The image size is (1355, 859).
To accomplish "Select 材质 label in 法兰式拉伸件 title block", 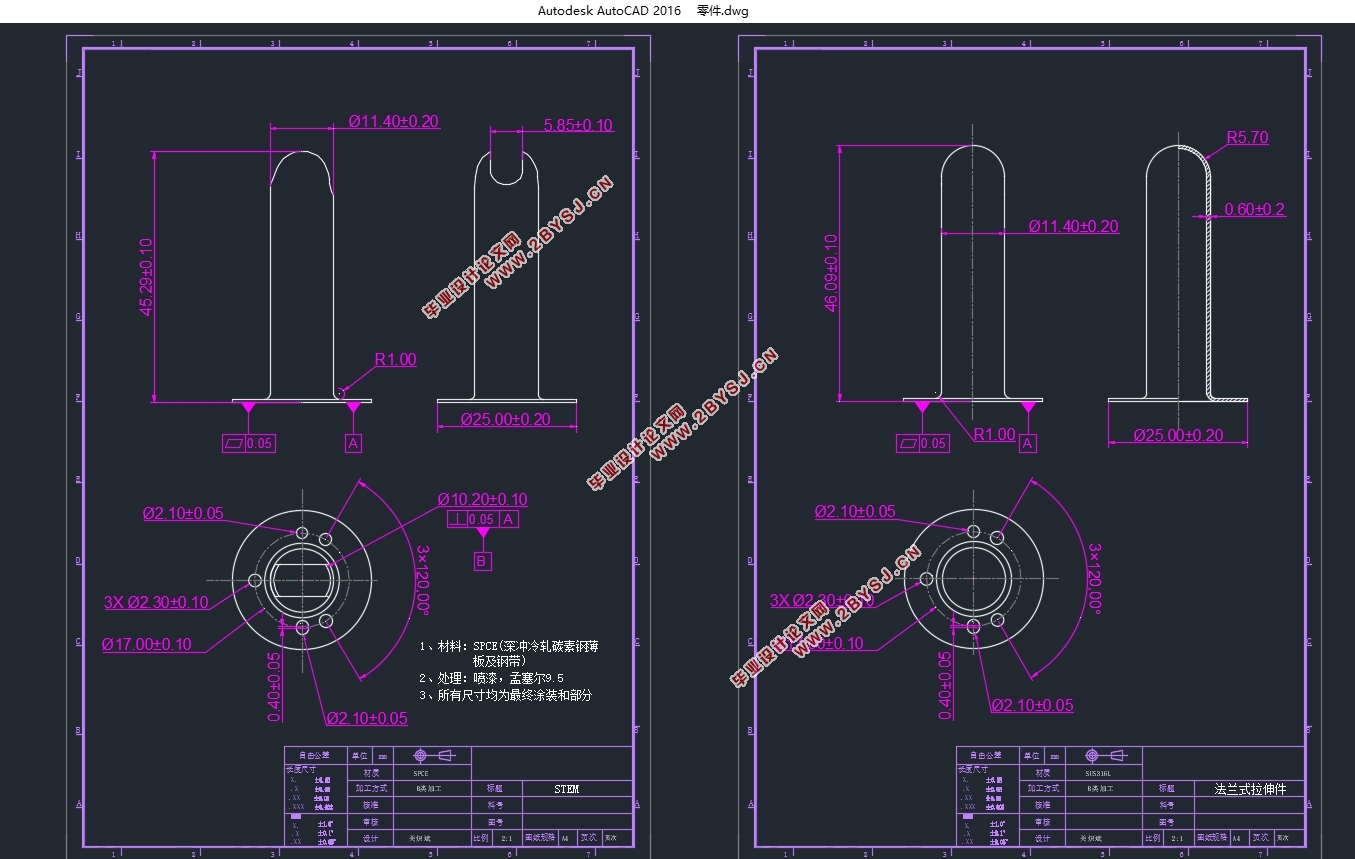I will (1043, 773).
